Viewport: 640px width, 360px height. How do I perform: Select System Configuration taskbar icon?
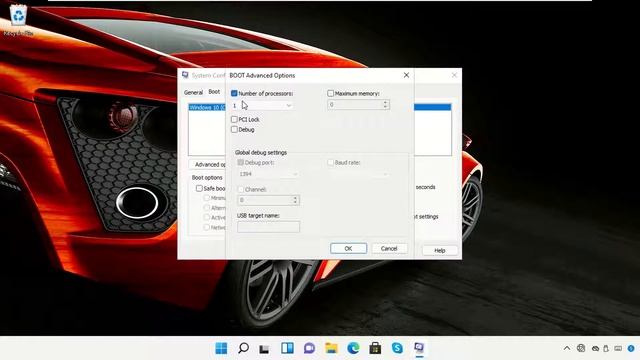pyautogui.click(x=419, y=348)
